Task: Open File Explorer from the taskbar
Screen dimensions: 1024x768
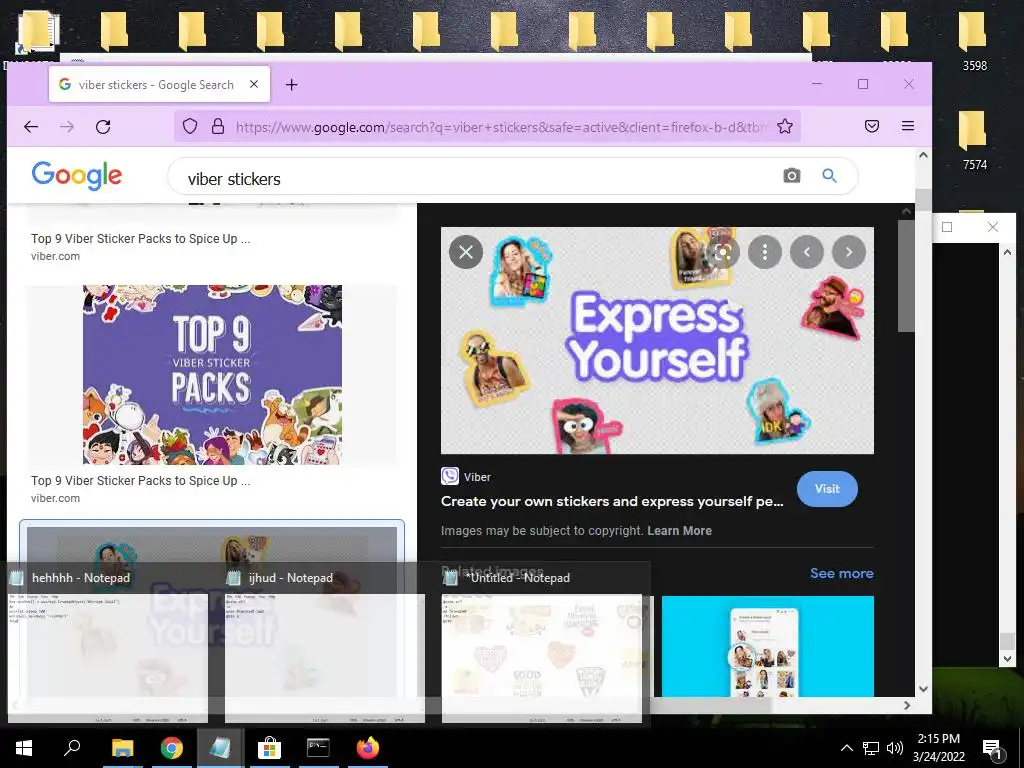Action: pyautogui.click(x=122, y=748)
